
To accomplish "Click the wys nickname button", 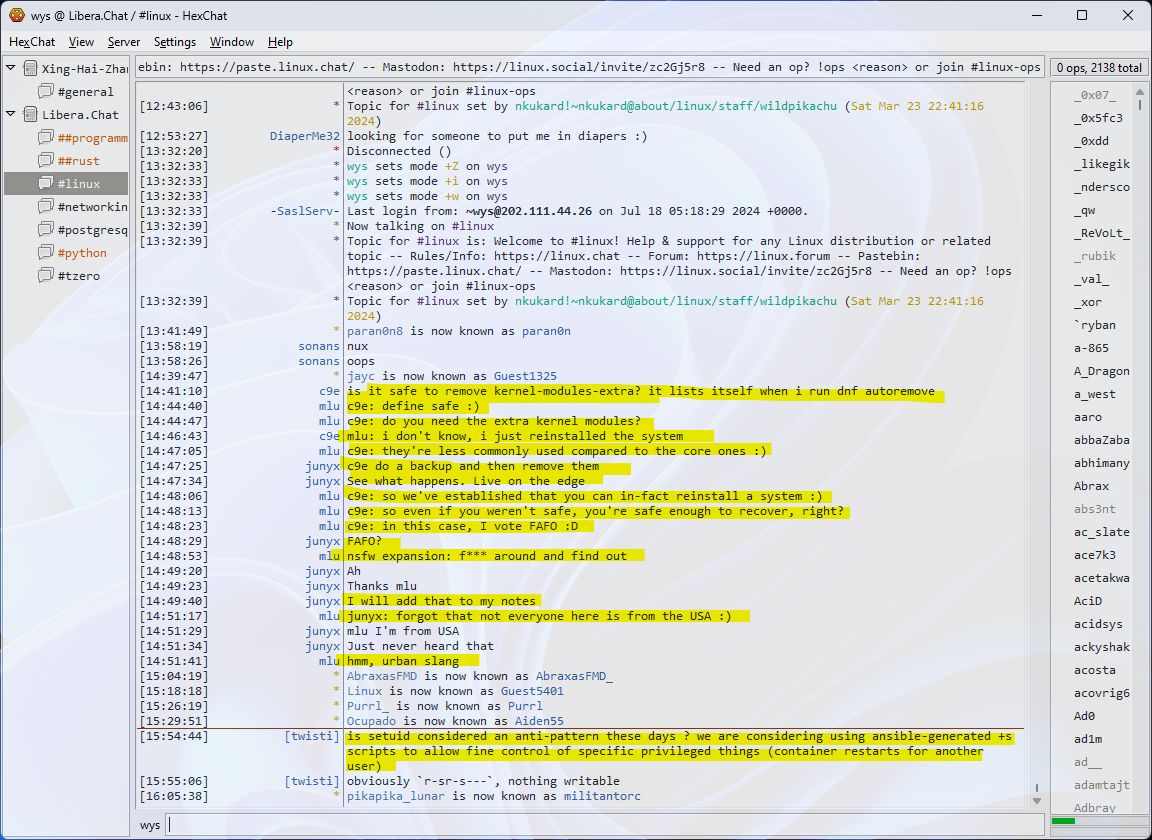I will [x=150, y=825].
